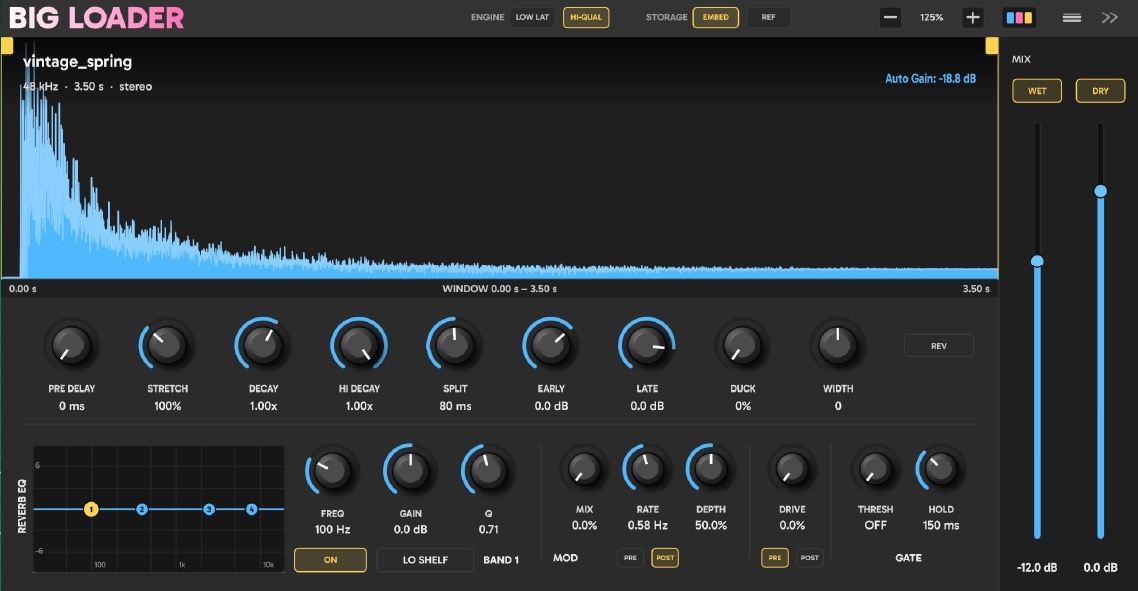Click the Gate Hold knob

941,468
